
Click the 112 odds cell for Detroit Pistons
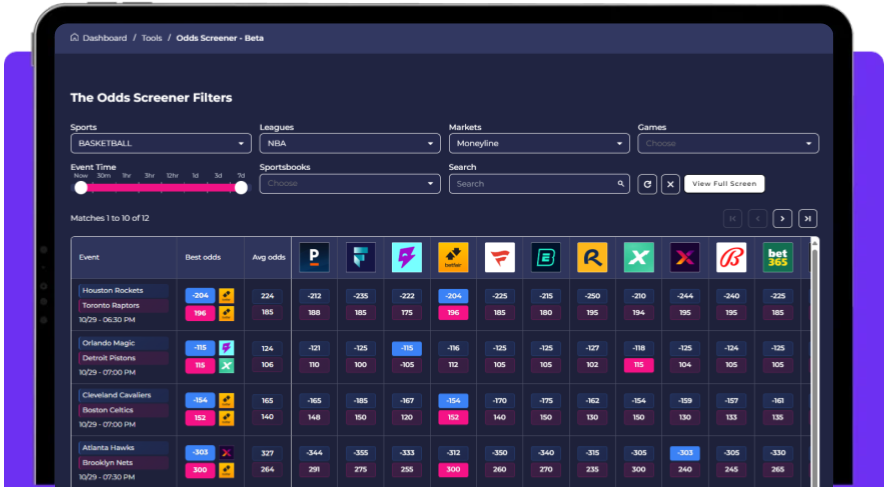point(454,365)
